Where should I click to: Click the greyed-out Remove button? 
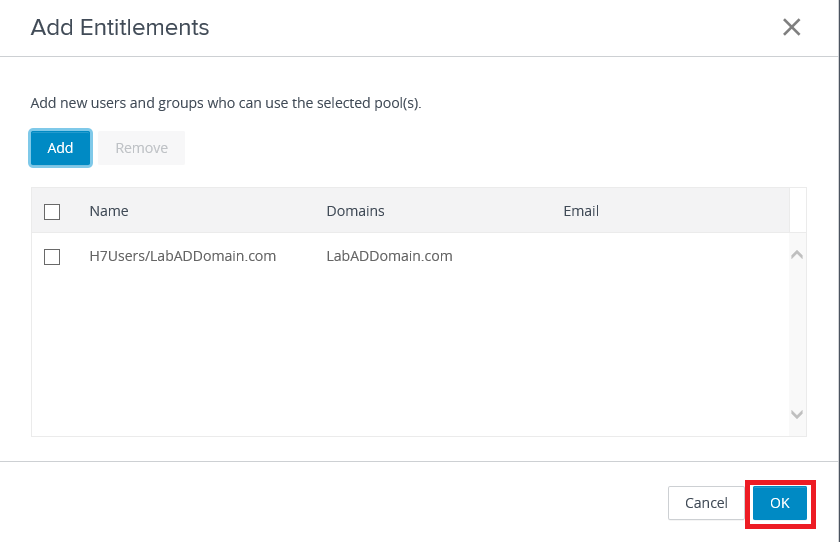point(141,148)
